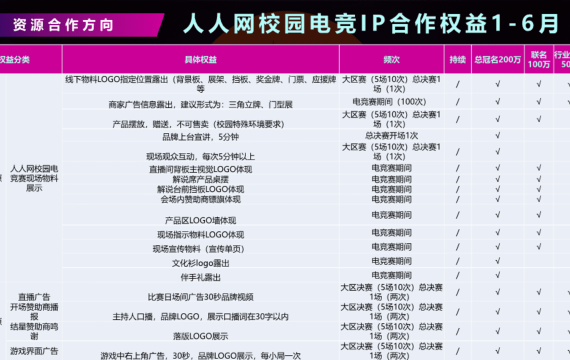
Task: Click the 频次 column header
Action: coord(392,59)
